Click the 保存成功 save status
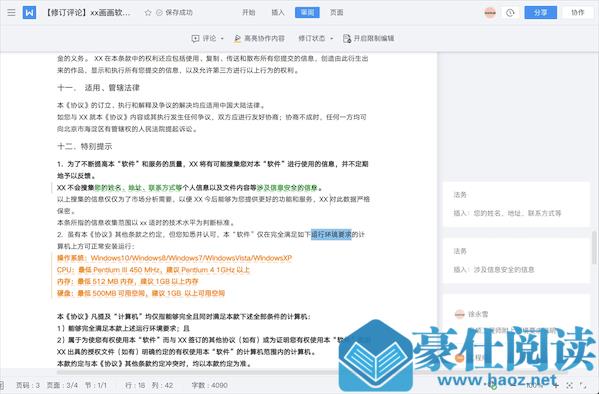This screenshot has width=599, height=394. tap(175, 13)
